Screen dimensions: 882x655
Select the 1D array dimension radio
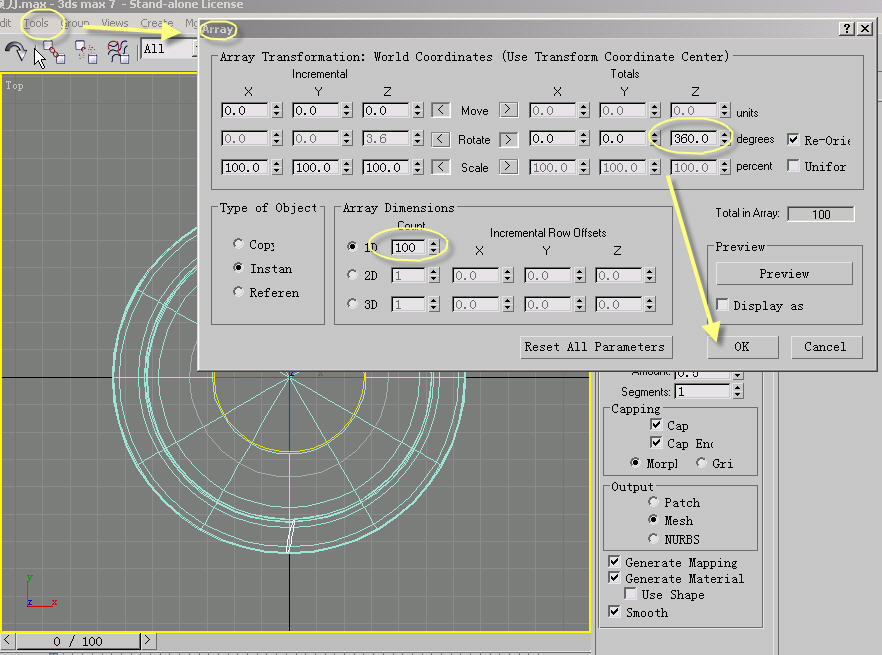tap(352, 246)
